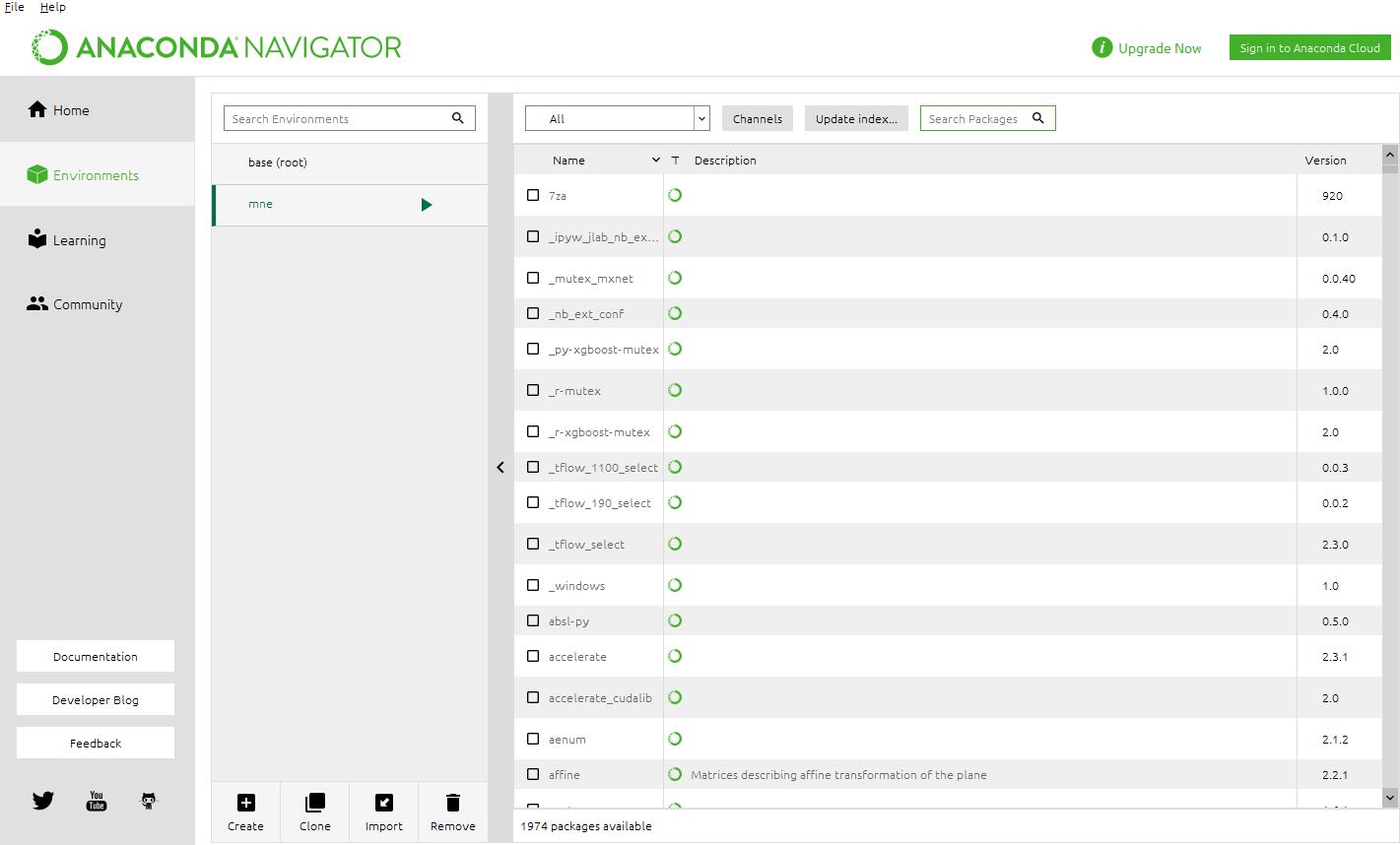Image resolution: width=1400 pixels, height=845 pixels.
Task: Collapse the environments panel with left chevron
Action: (500, 467)
